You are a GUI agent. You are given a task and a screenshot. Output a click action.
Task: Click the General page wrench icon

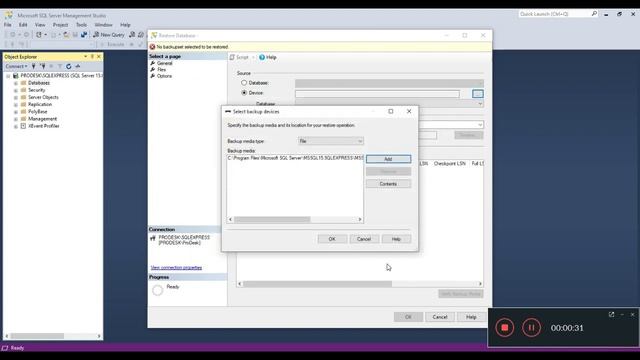click(x=153, y=63)
